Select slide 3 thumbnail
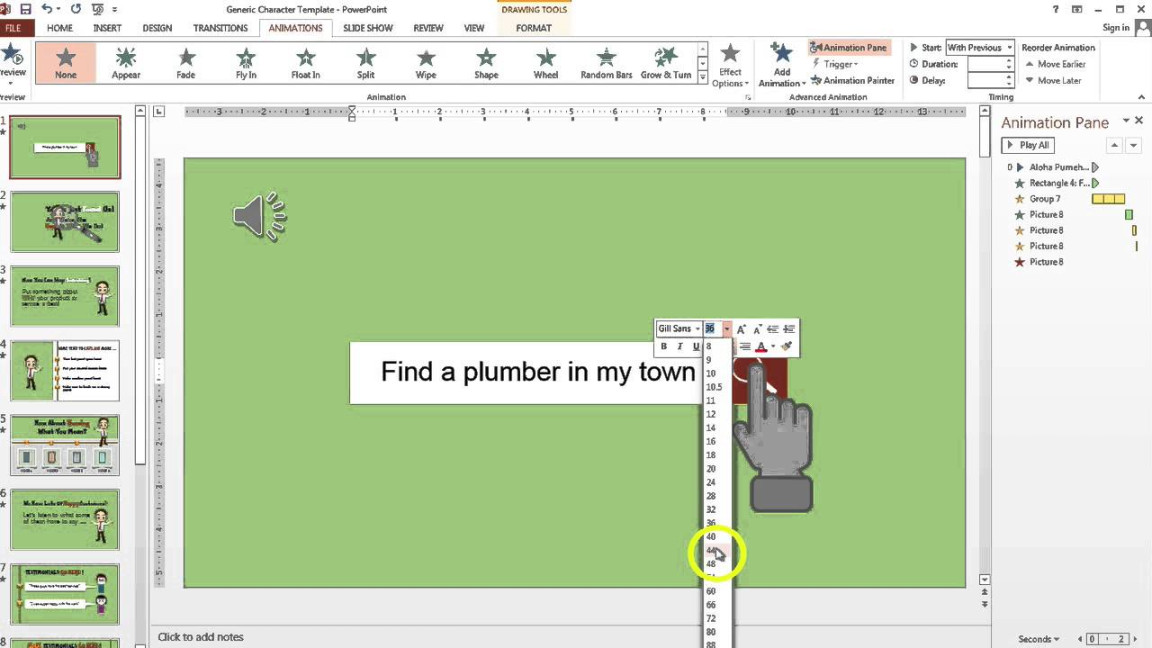 [65, 296]
